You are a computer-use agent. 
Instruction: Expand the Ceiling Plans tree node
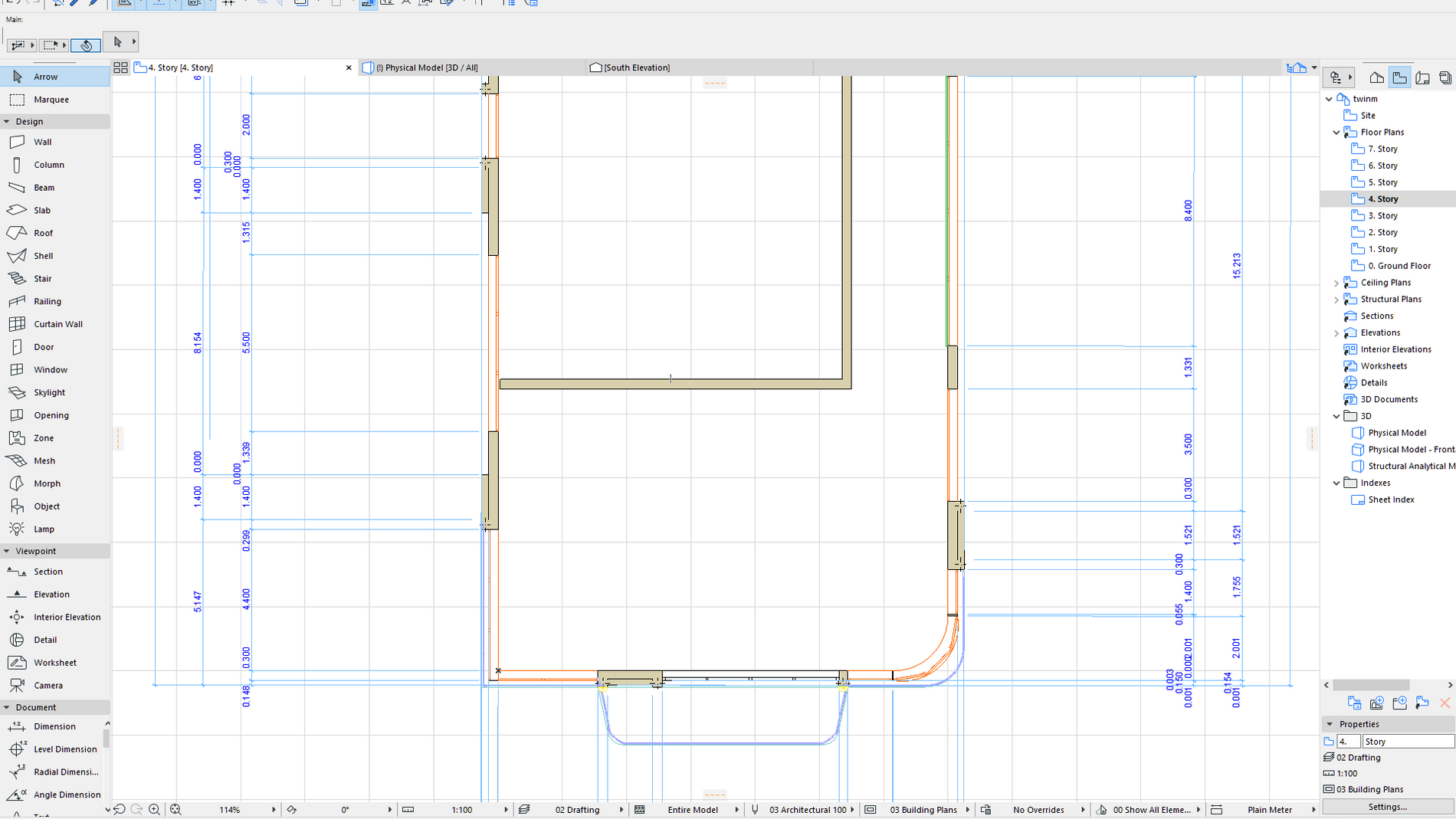click(x=1336, y=283)
